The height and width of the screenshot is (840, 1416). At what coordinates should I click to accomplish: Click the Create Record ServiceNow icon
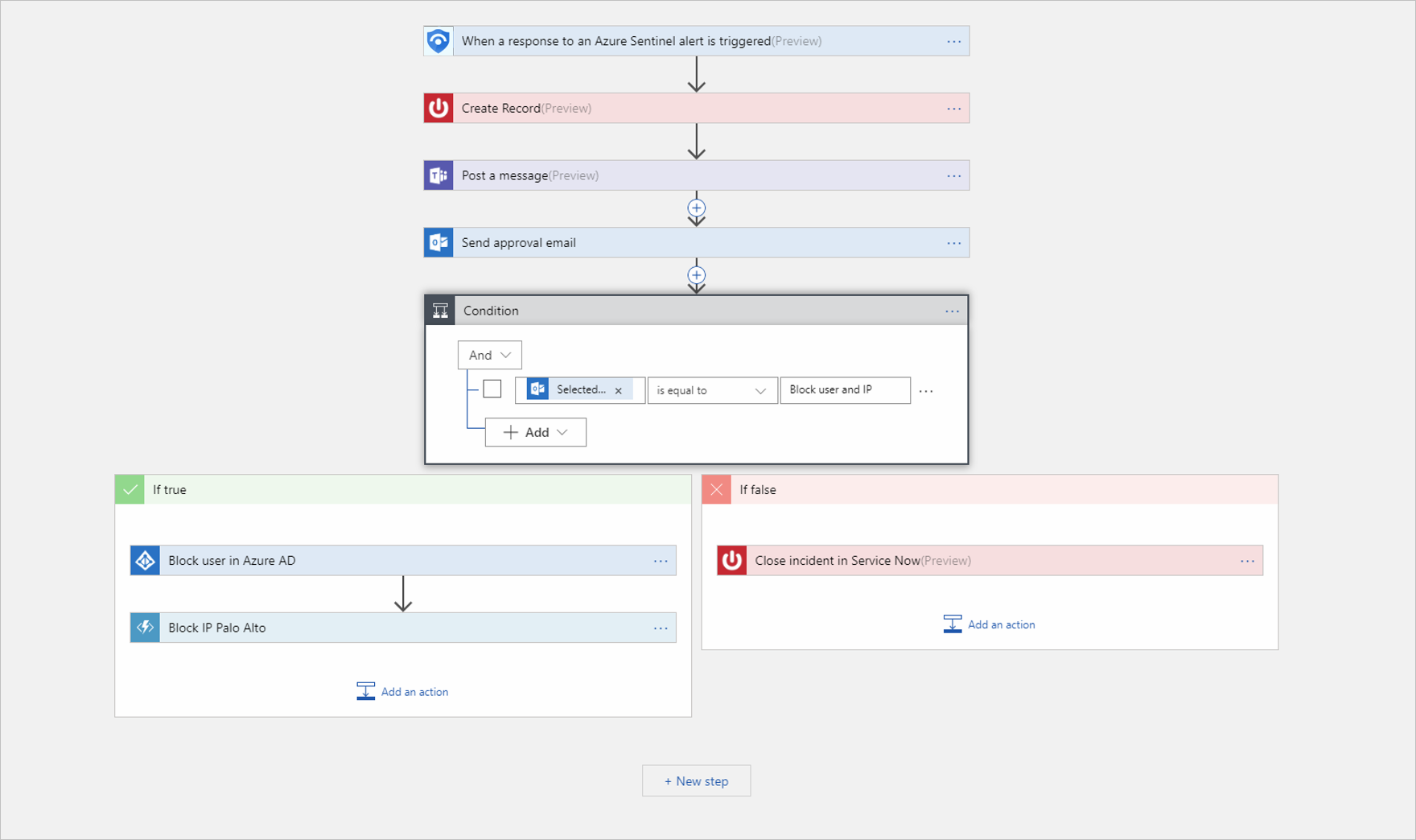pos(438,108)
